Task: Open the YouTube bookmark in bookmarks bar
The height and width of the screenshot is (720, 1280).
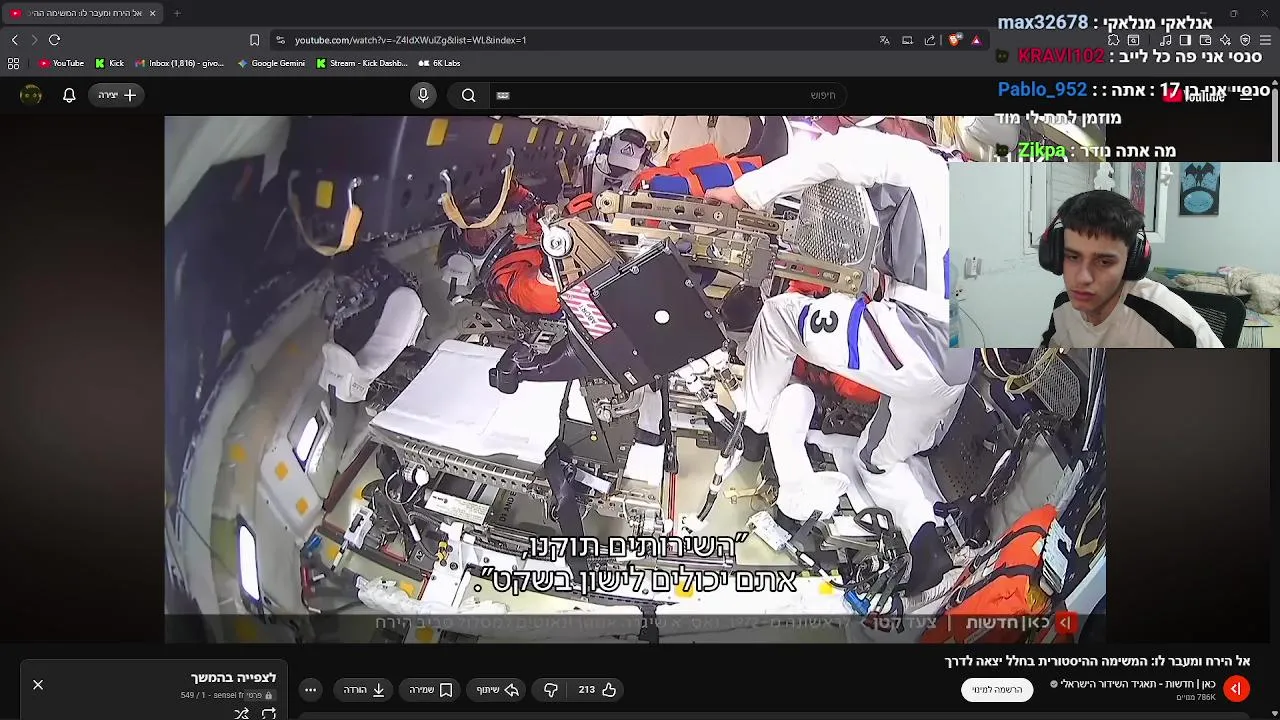Action: [61, 63]
